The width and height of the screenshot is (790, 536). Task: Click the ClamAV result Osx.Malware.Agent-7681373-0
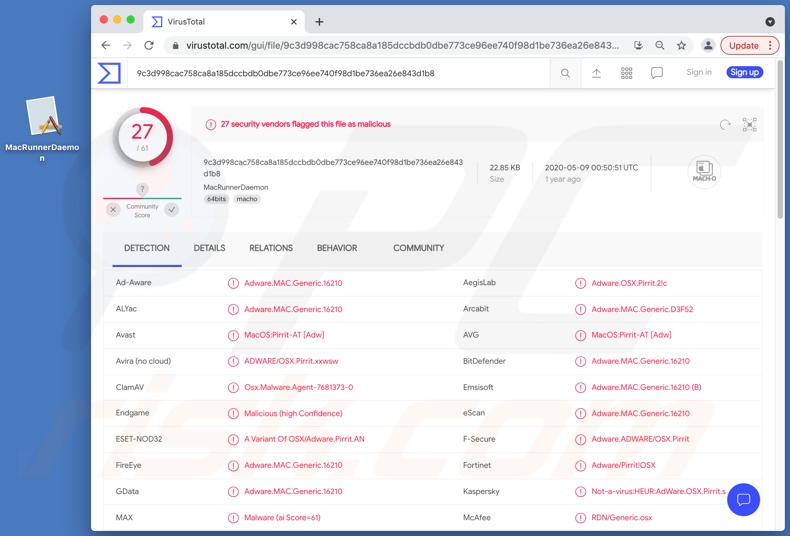(x=298, y=387)
